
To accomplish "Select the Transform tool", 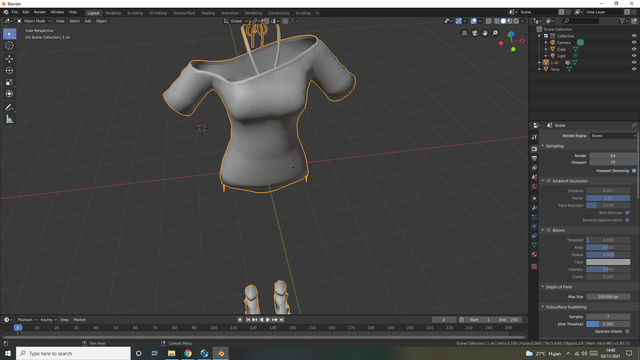I will tap(9, 94).
